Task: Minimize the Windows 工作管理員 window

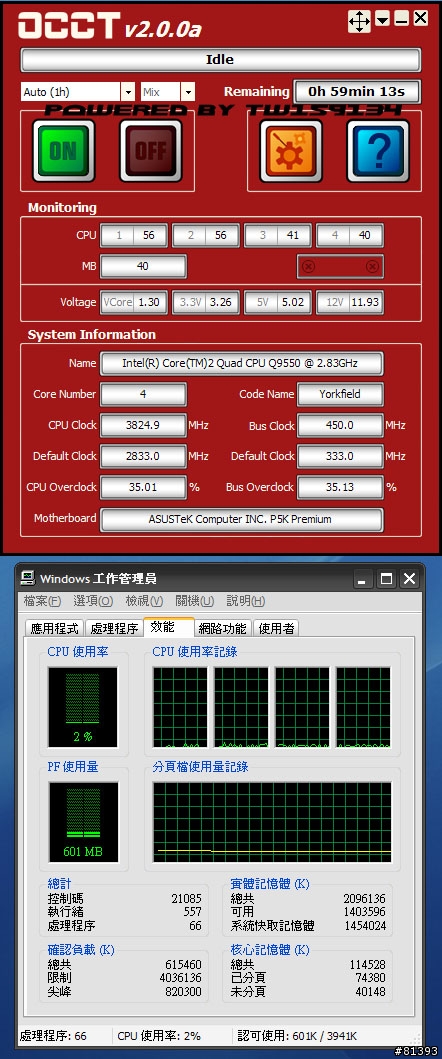Action: [364, 578]
